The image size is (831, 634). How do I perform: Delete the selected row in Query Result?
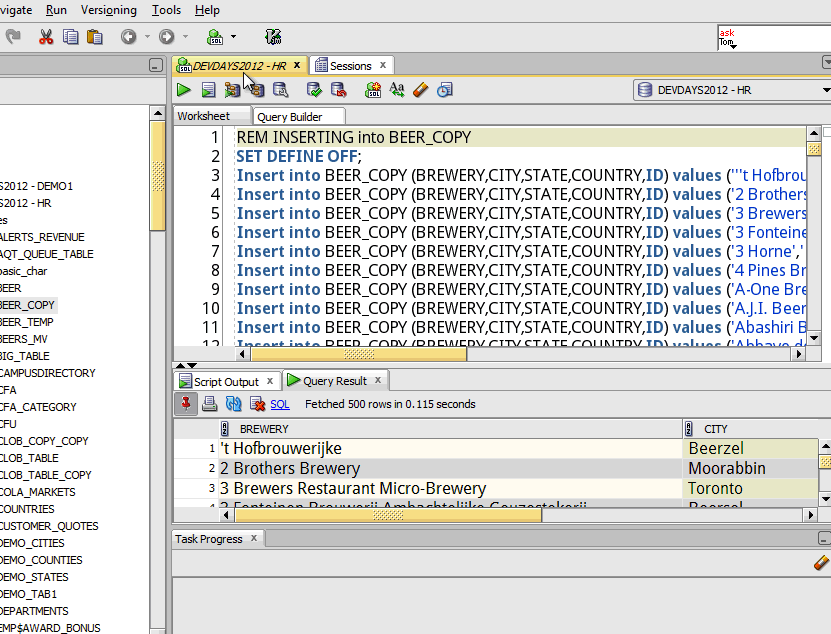[258, 404]
